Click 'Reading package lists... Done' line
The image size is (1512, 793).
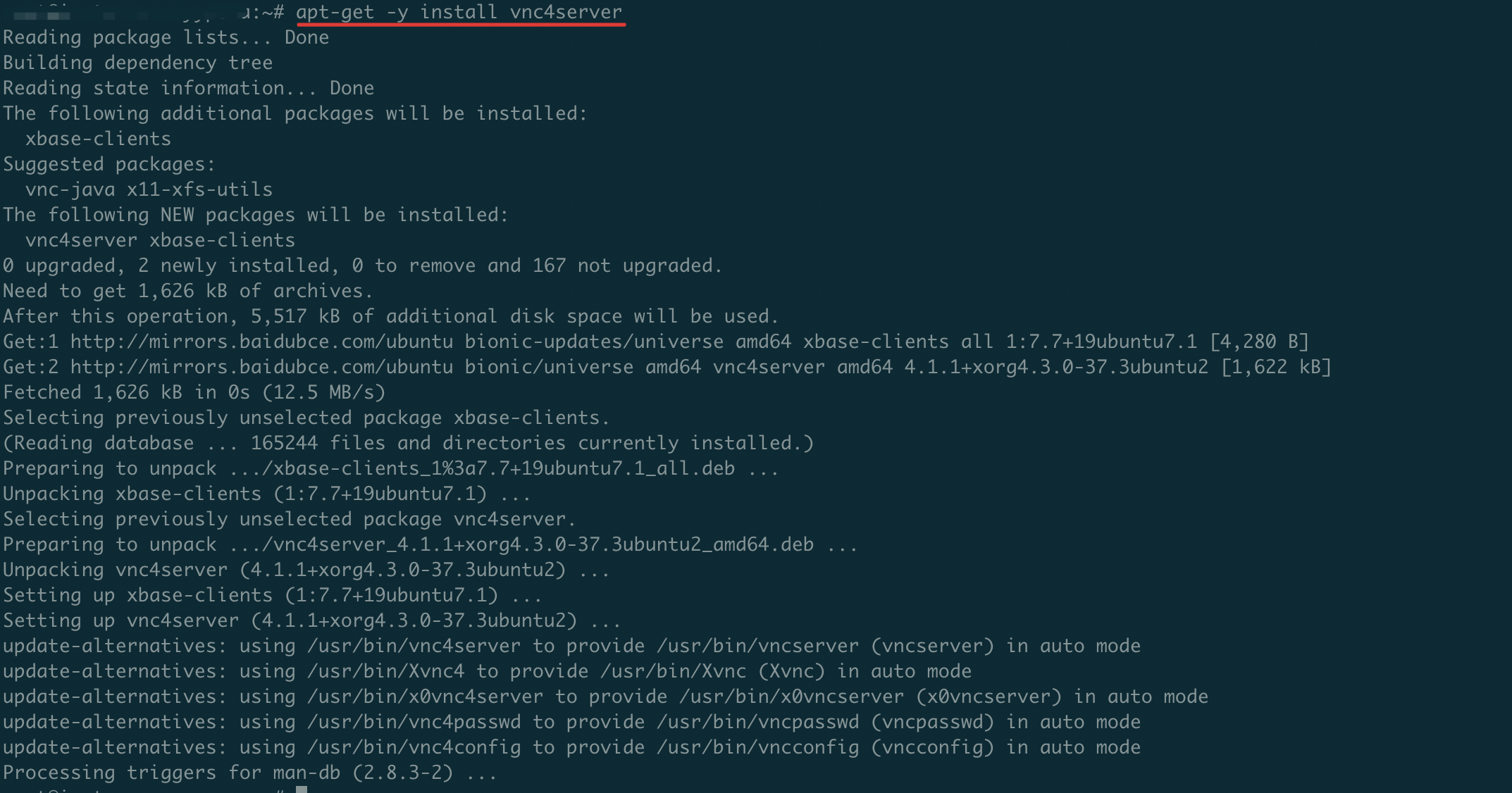point(166,38)
